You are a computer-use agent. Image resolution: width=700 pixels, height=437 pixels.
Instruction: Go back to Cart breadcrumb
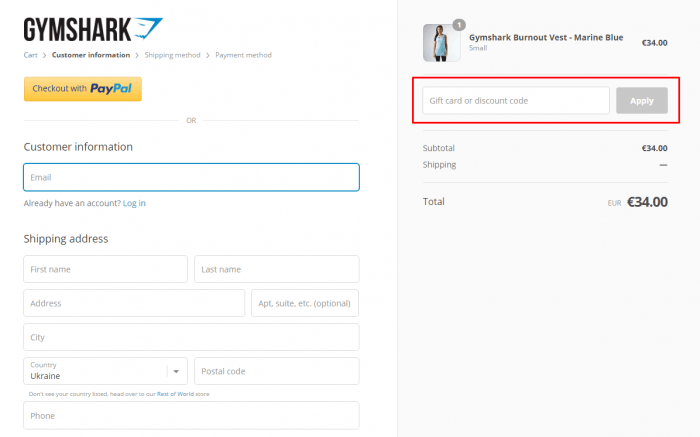[x=30, y=55]
